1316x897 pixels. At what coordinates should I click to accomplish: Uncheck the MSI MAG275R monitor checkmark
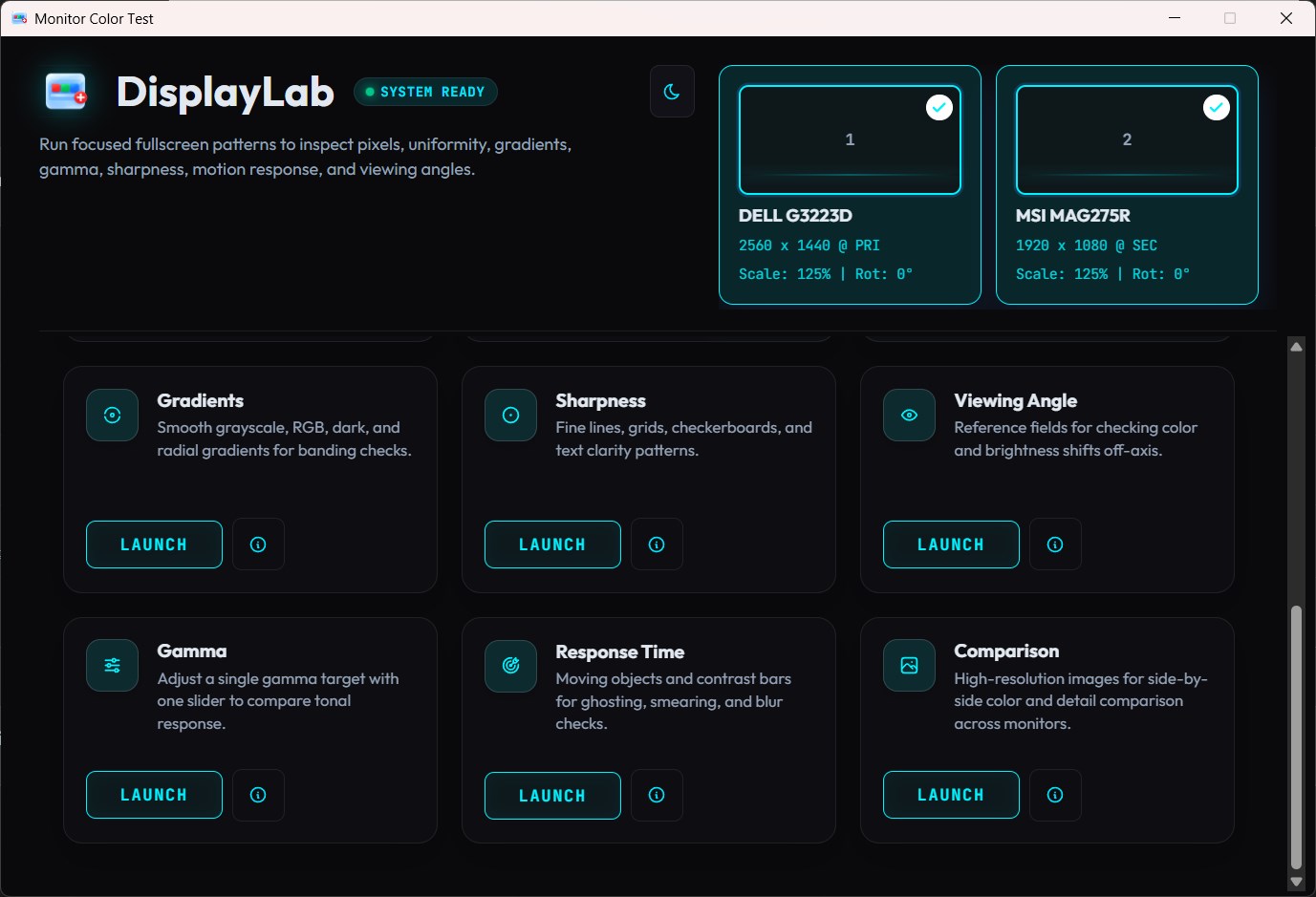click(x=1216, y=107)
